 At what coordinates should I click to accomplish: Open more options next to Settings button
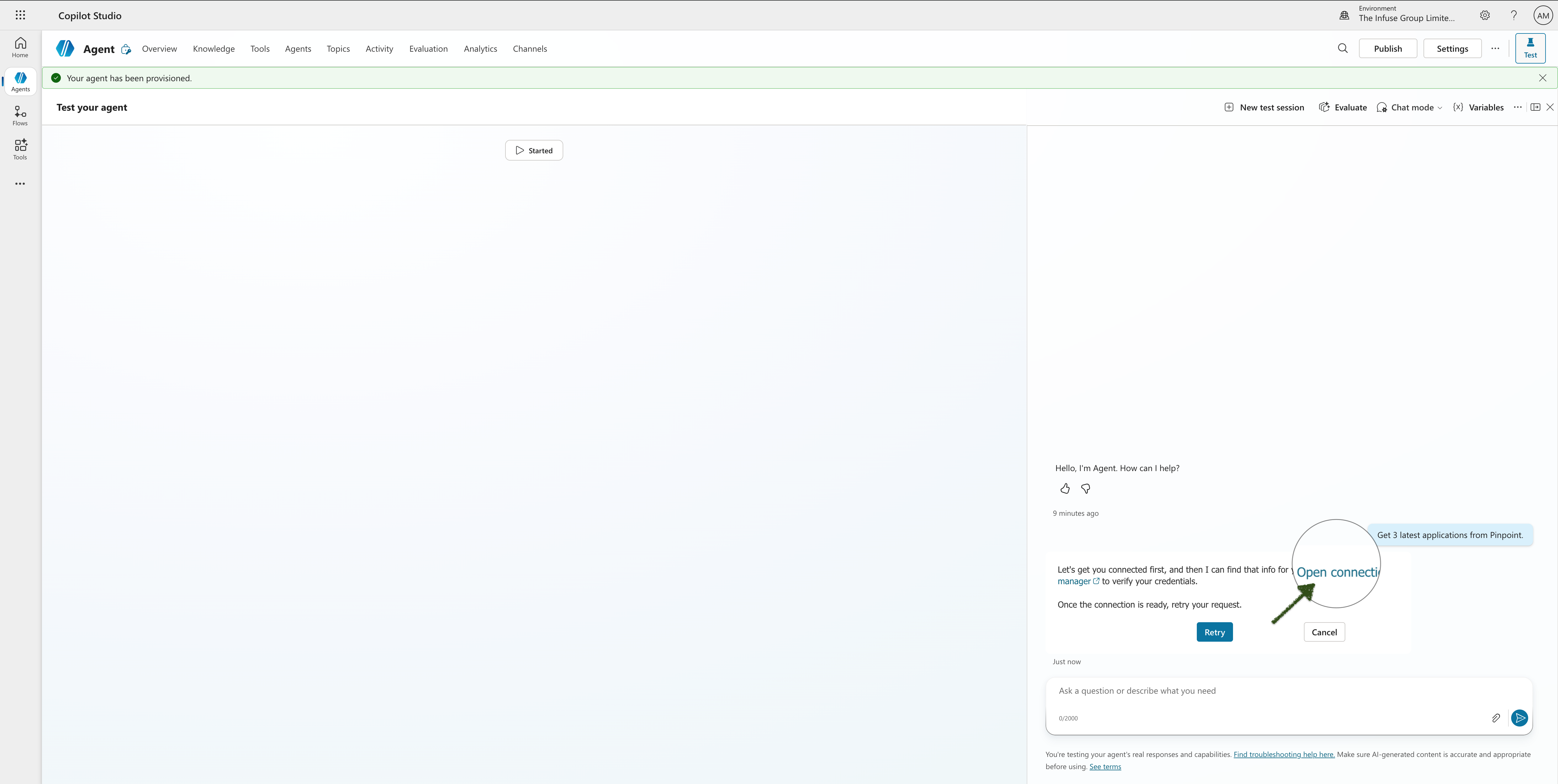1495,48
